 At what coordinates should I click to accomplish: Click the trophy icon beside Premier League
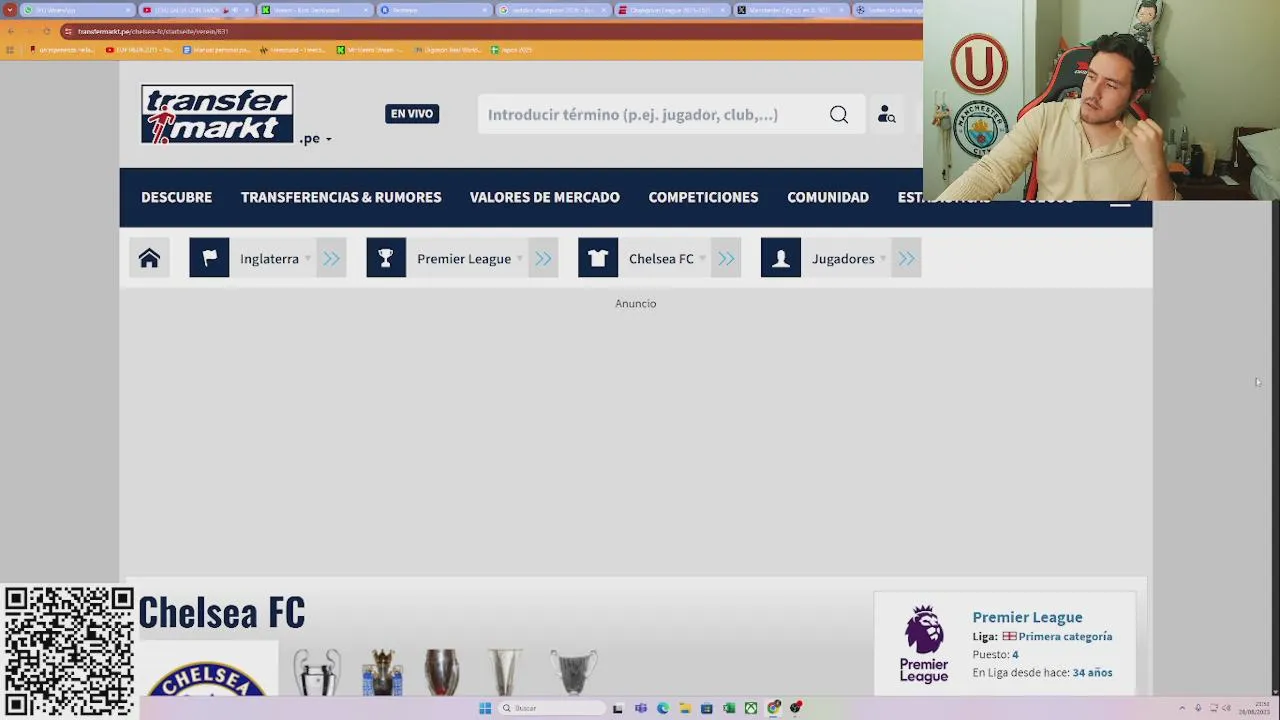(x=386, y=258)
